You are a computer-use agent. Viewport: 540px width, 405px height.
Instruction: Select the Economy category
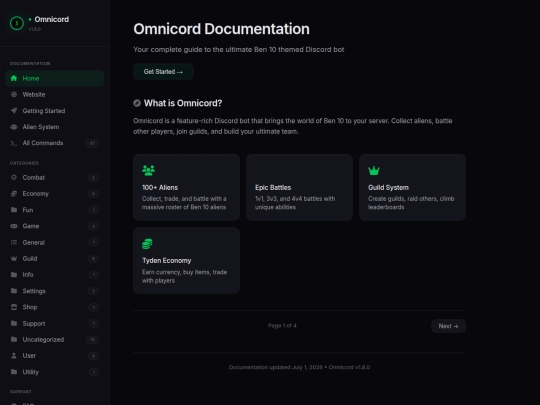coord(54,194)
